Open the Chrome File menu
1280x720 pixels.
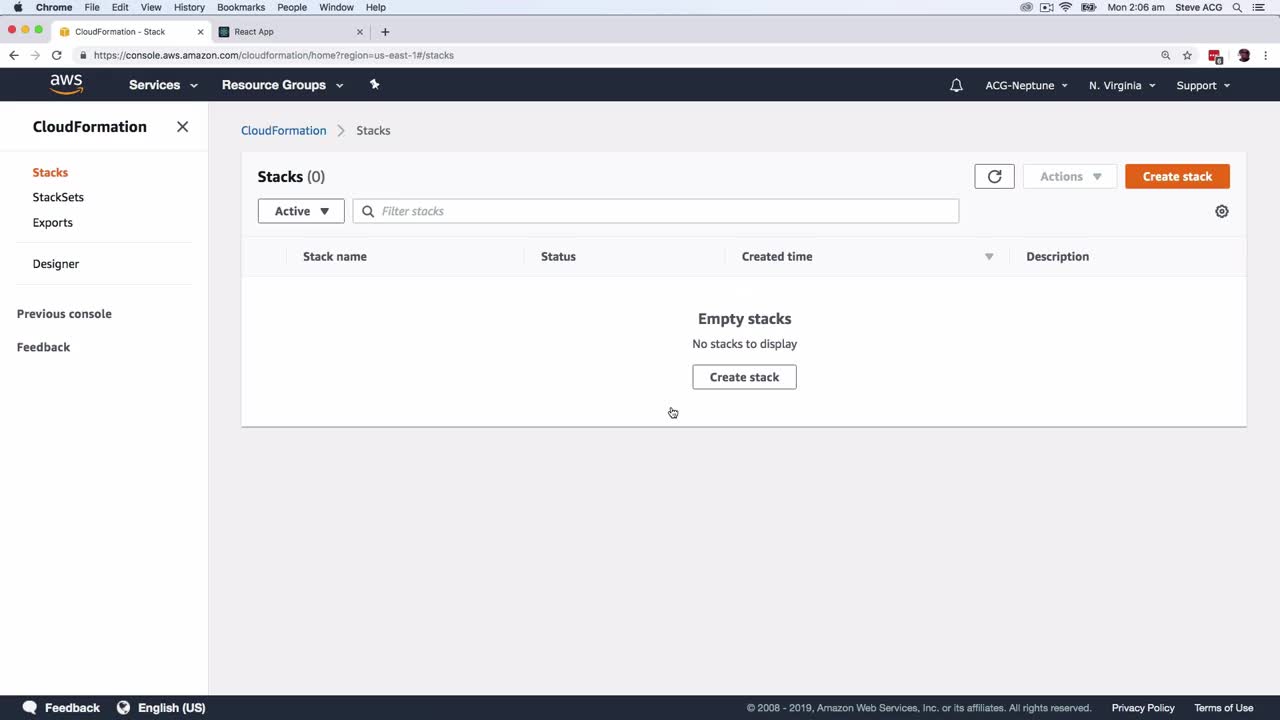coord(92,7)
